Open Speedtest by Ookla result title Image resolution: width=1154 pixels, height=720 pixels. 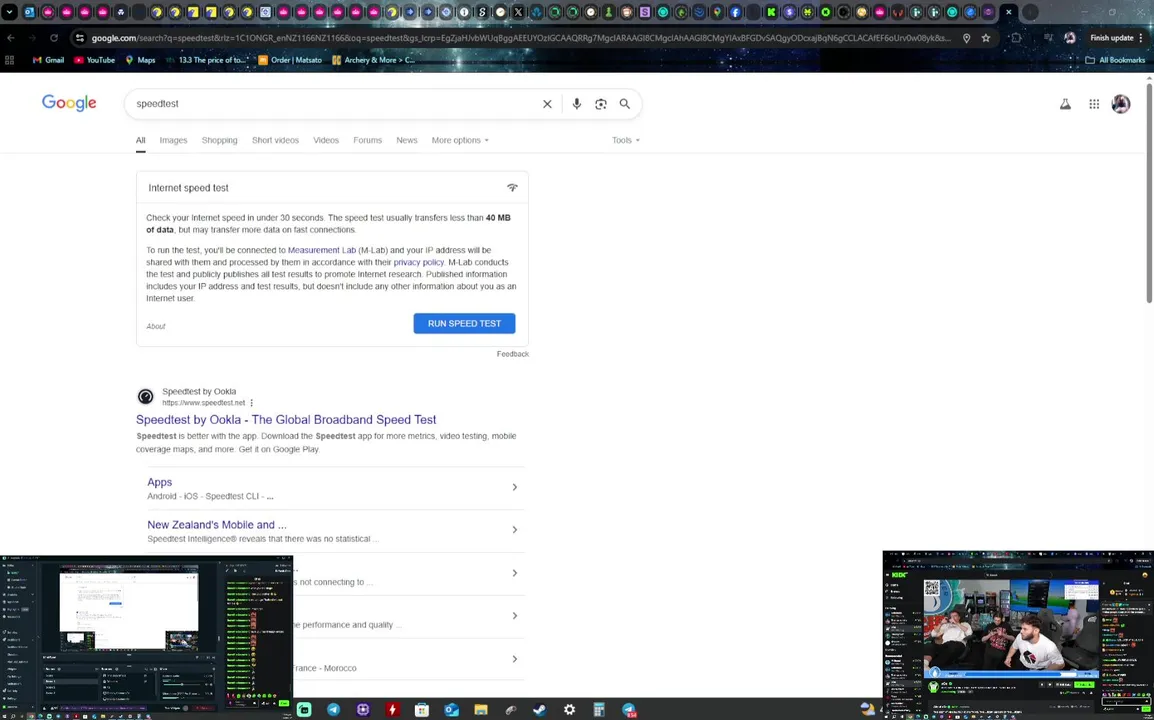click(x=286, y=420)
